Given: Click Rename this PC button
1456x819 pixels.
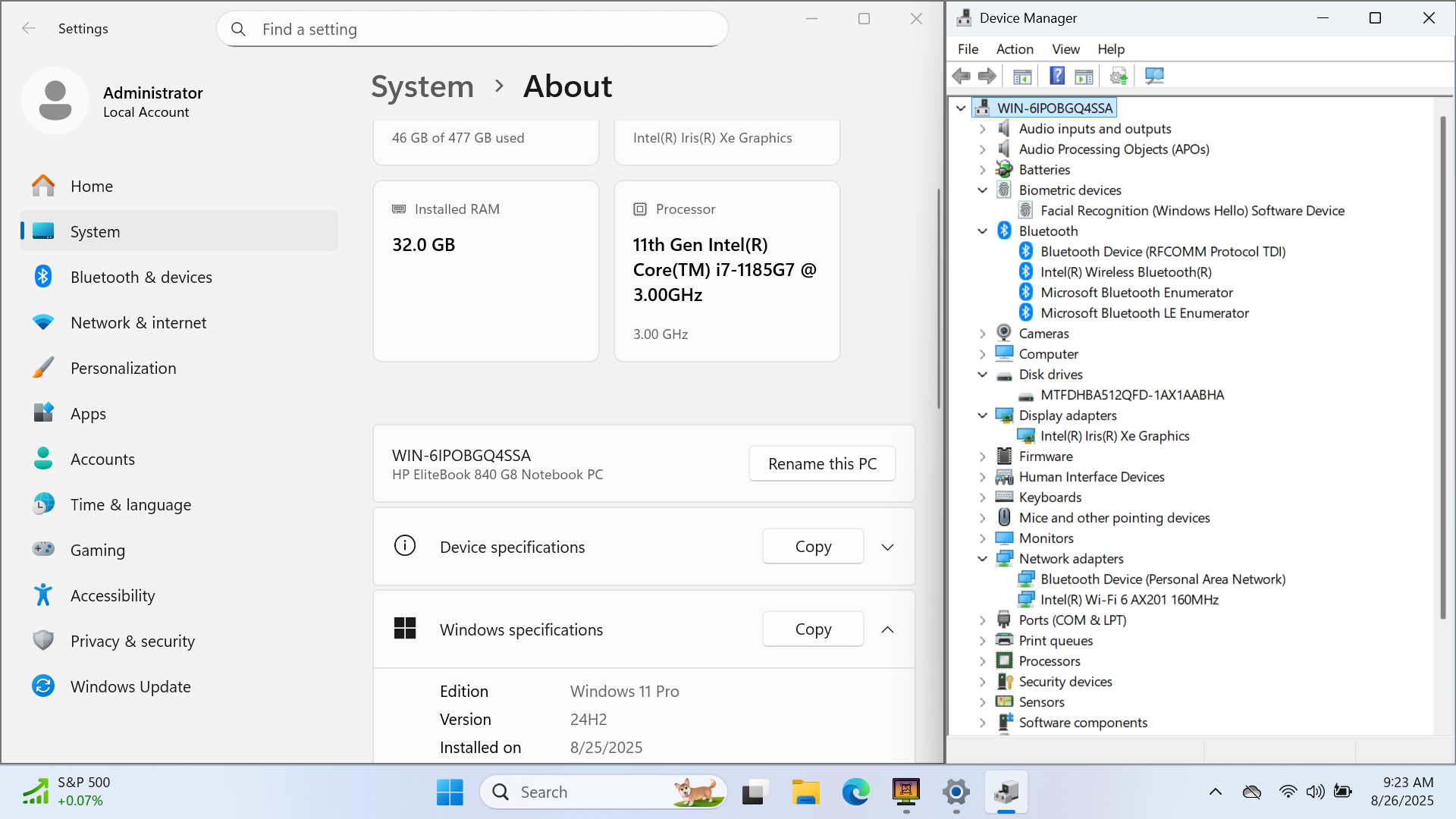Looking at the screenshot, I should [x=822, y=463].
